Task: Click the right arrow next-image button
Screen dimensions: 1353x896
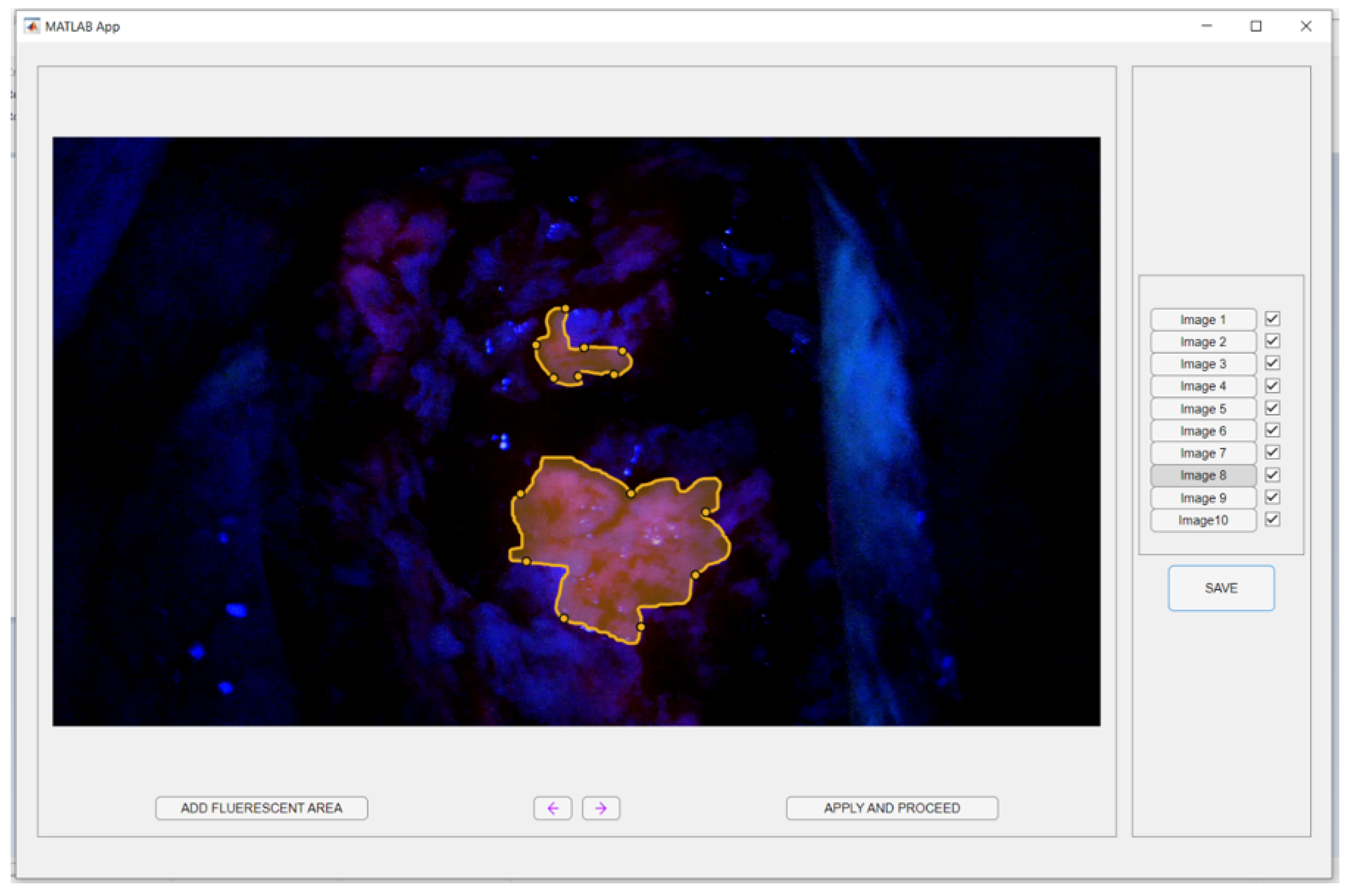Action: pyautogui.click(x=601, y=808)
